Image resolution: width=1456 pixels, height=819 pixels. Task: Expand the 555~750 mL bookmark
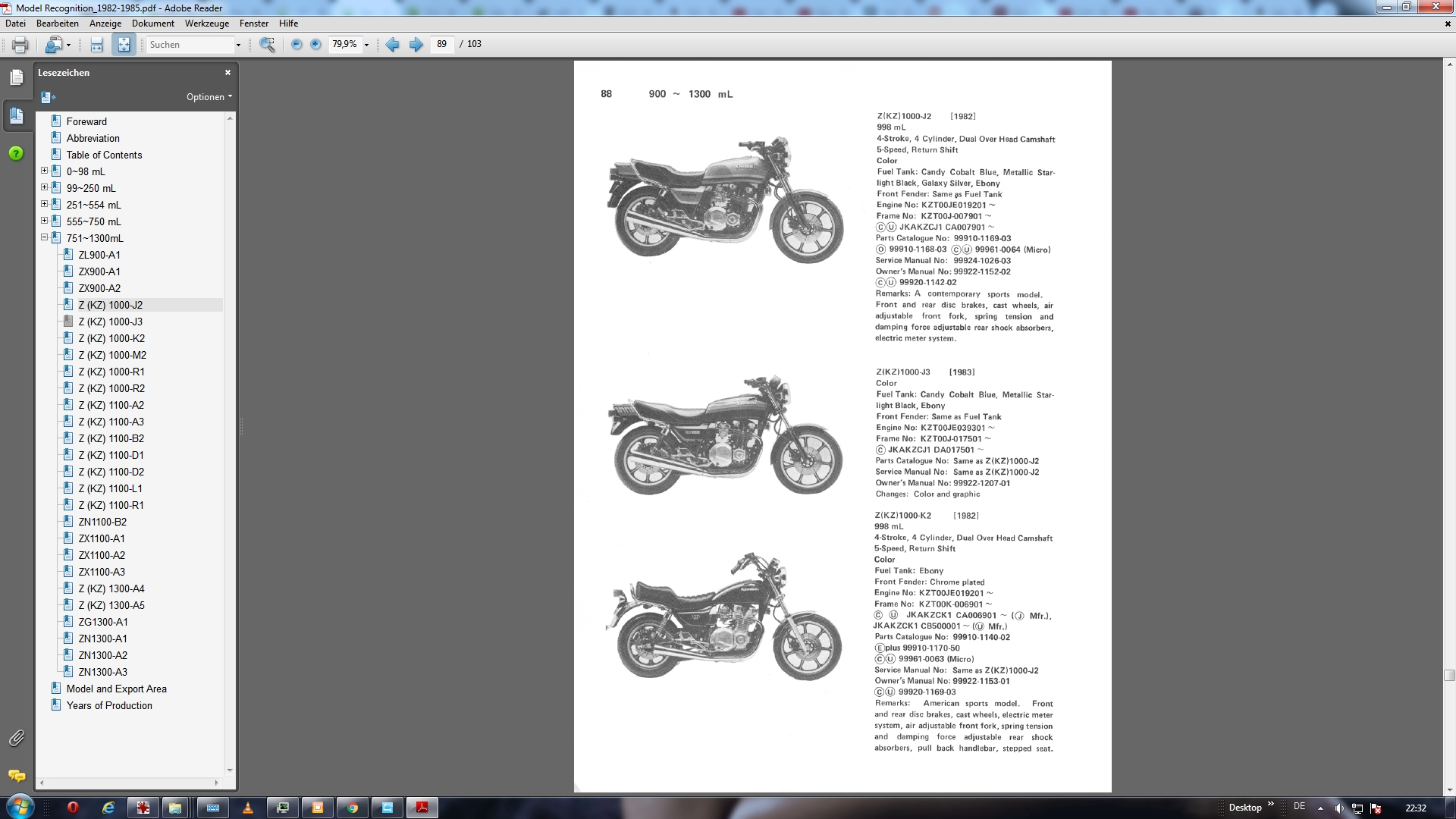coord(44,221)
